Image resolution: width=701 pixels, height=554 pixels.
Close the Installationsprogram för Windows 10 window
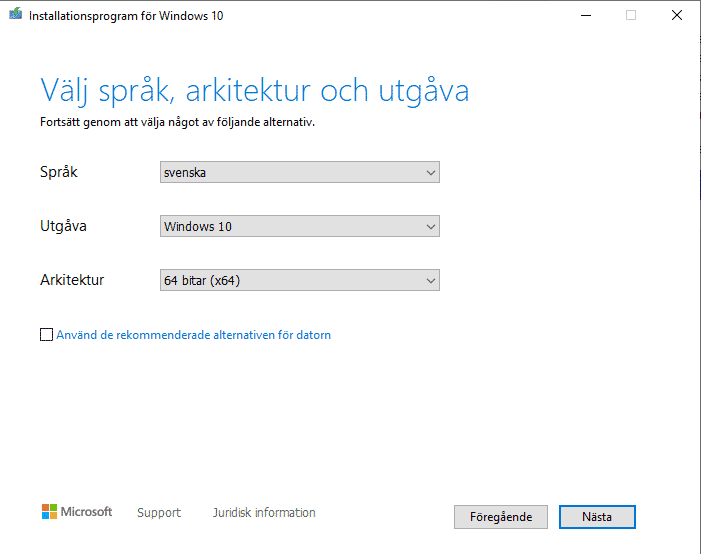tap(677, 15)
